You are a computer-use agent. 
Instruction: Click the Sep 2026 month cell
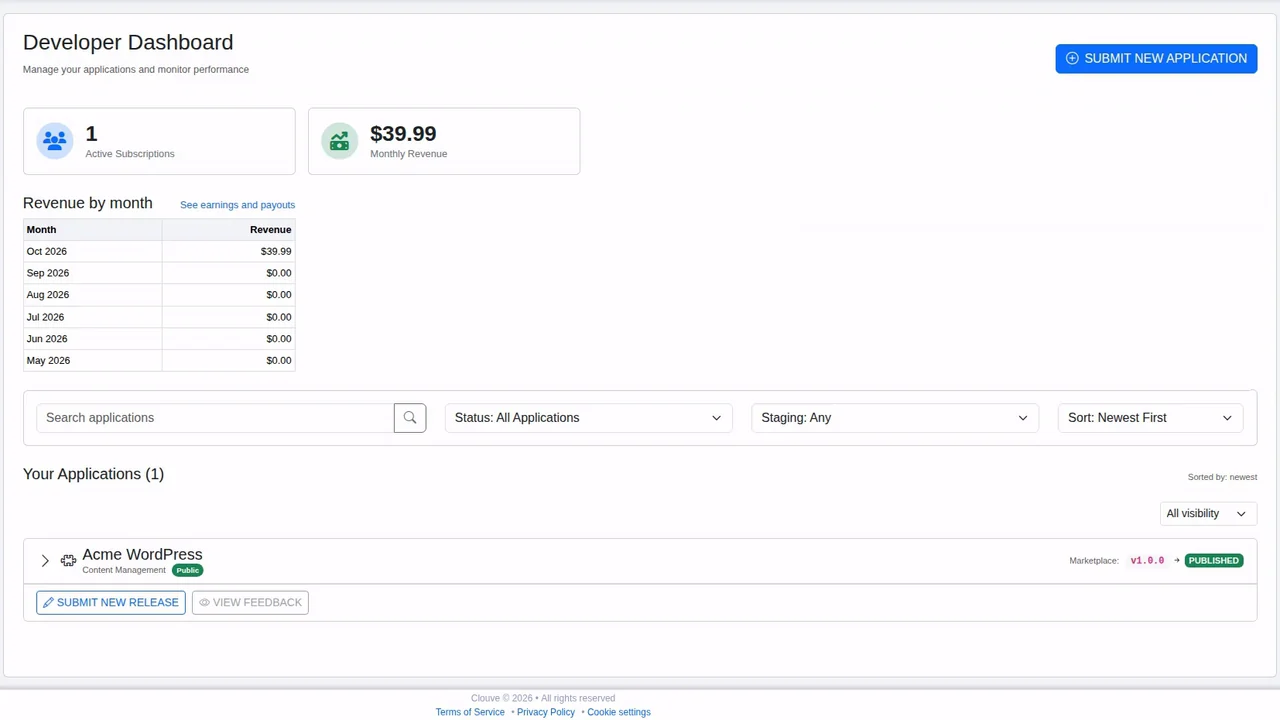coord(92,273)
